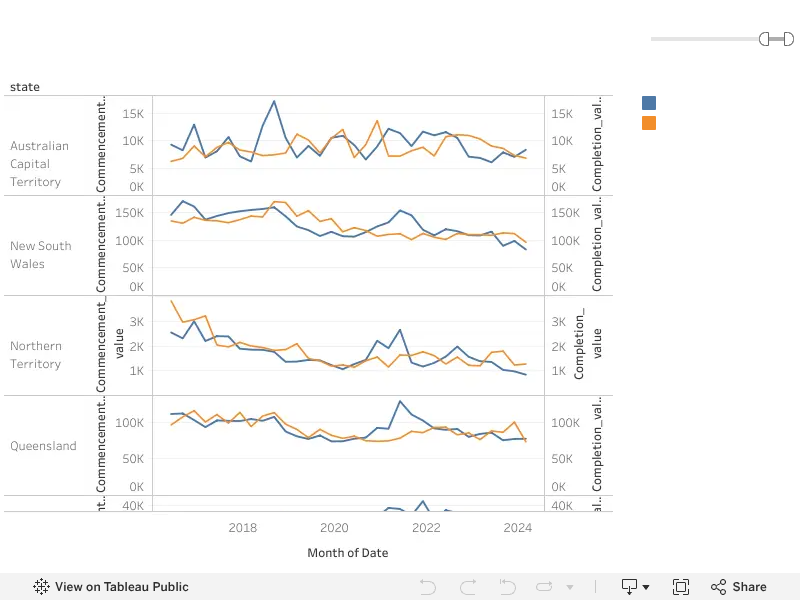Select the blue legend color swatch
This screenshot has width=800, height=600.
pyautogui.click(x=649, y=103)
